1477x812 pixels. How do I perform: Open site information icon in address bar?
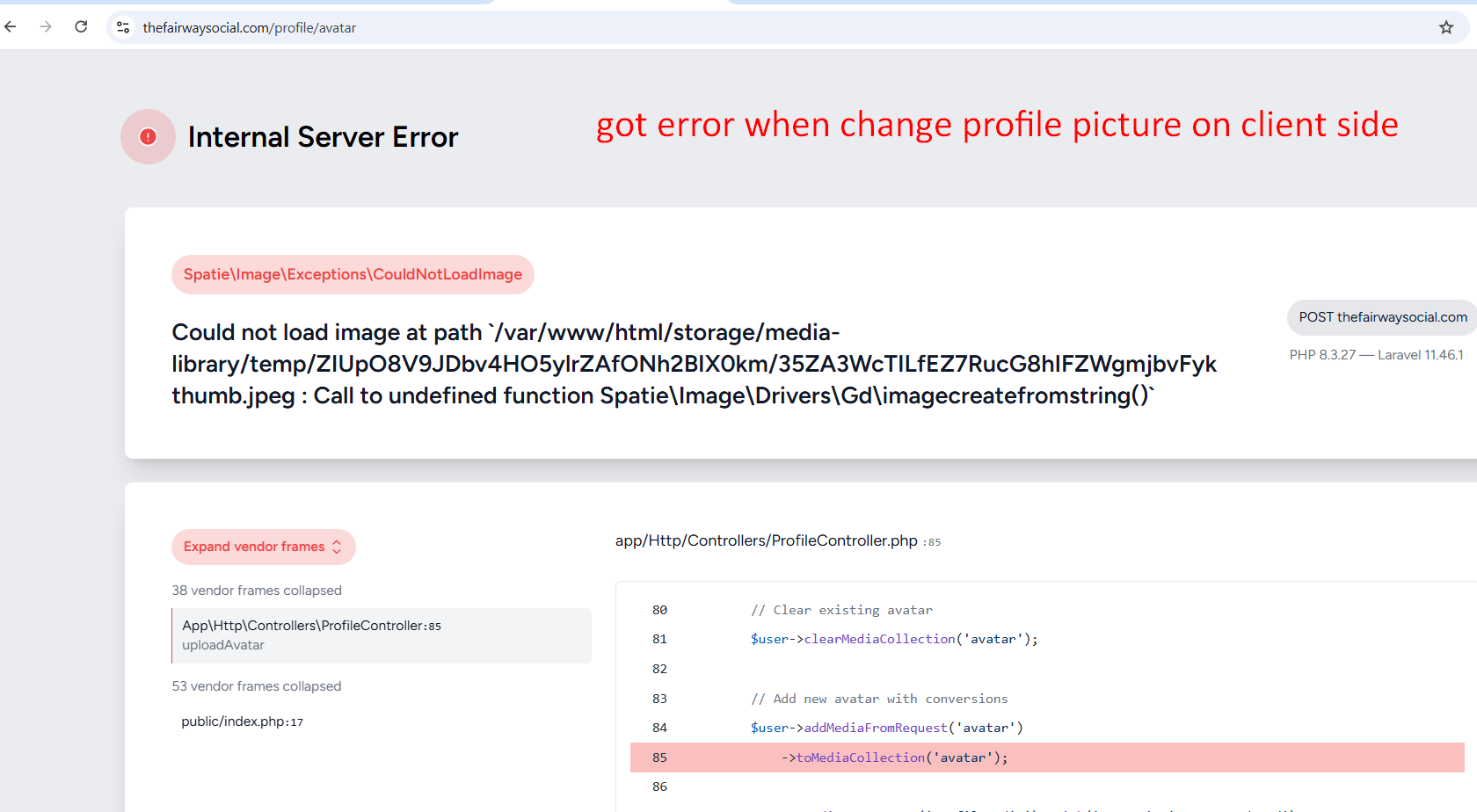pos(123,27)
